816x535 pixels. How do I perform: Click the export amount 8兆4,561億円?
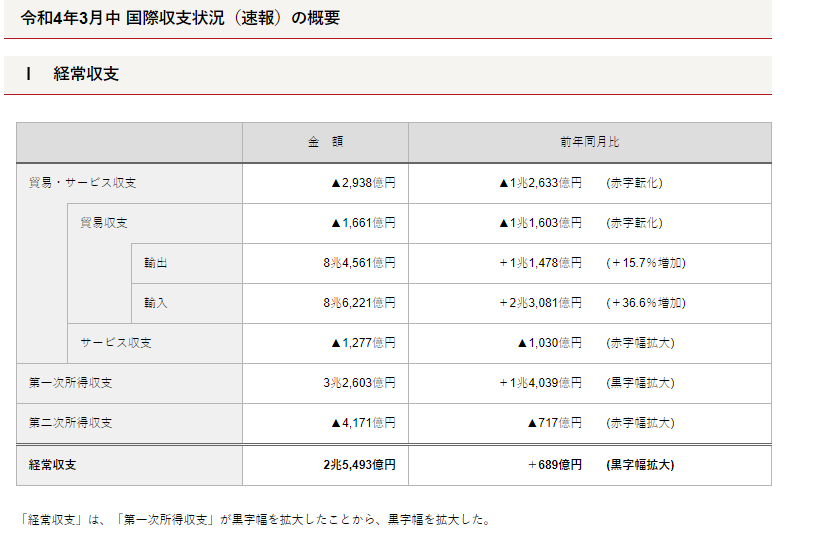pos(359,263)
